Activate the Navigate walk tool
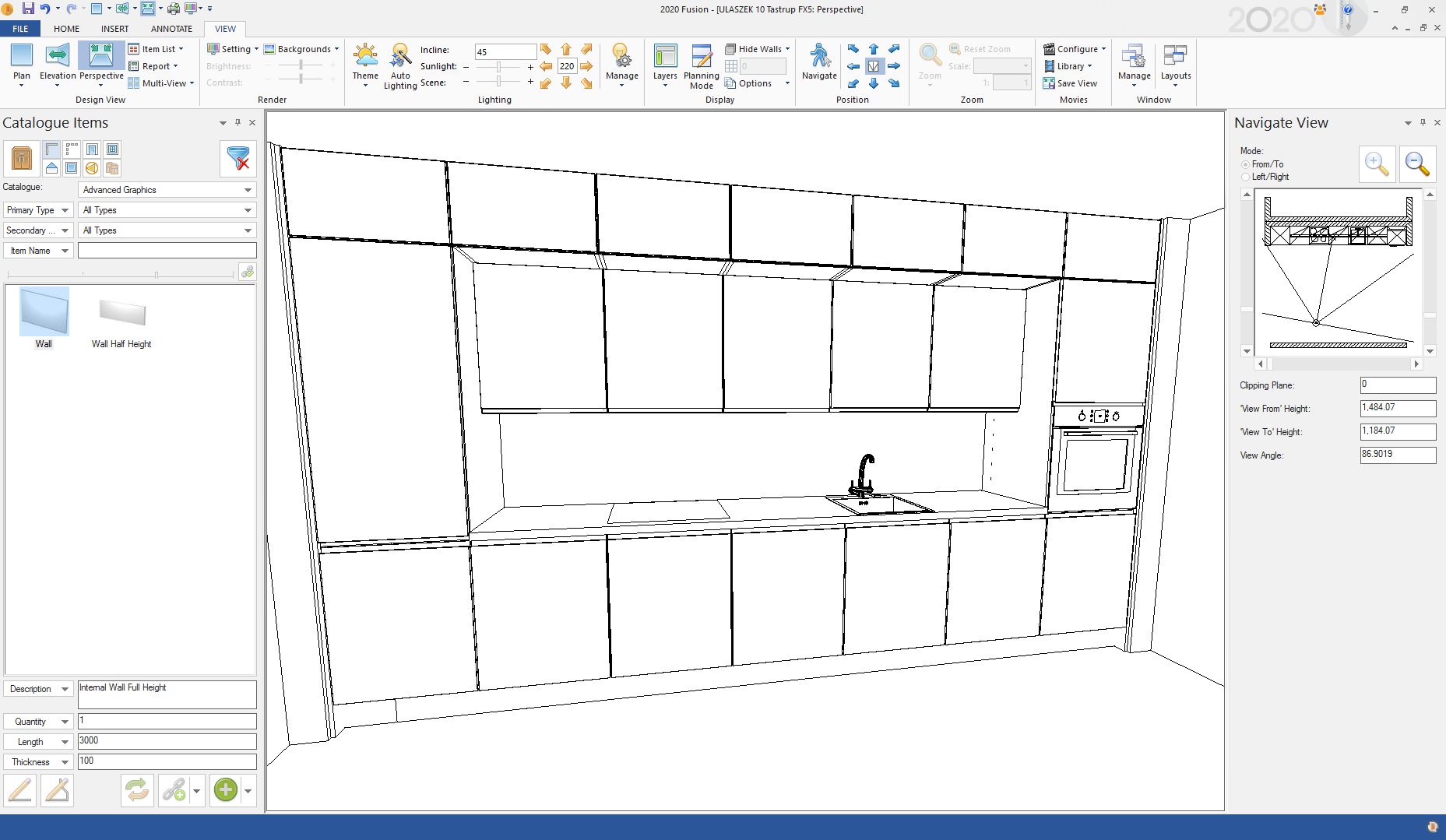 tap(819, 62)
